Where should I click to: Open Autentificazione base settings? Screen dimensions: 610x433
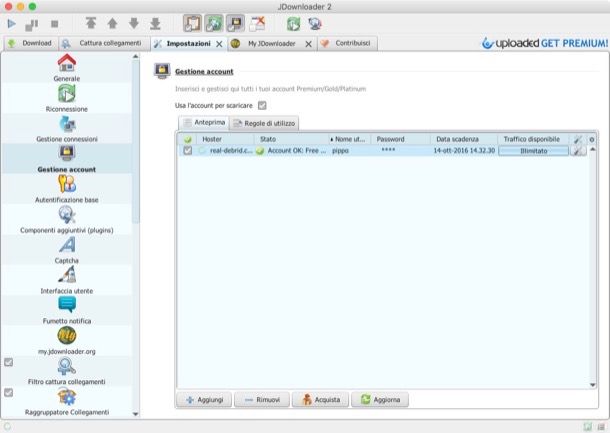[67, 189]
